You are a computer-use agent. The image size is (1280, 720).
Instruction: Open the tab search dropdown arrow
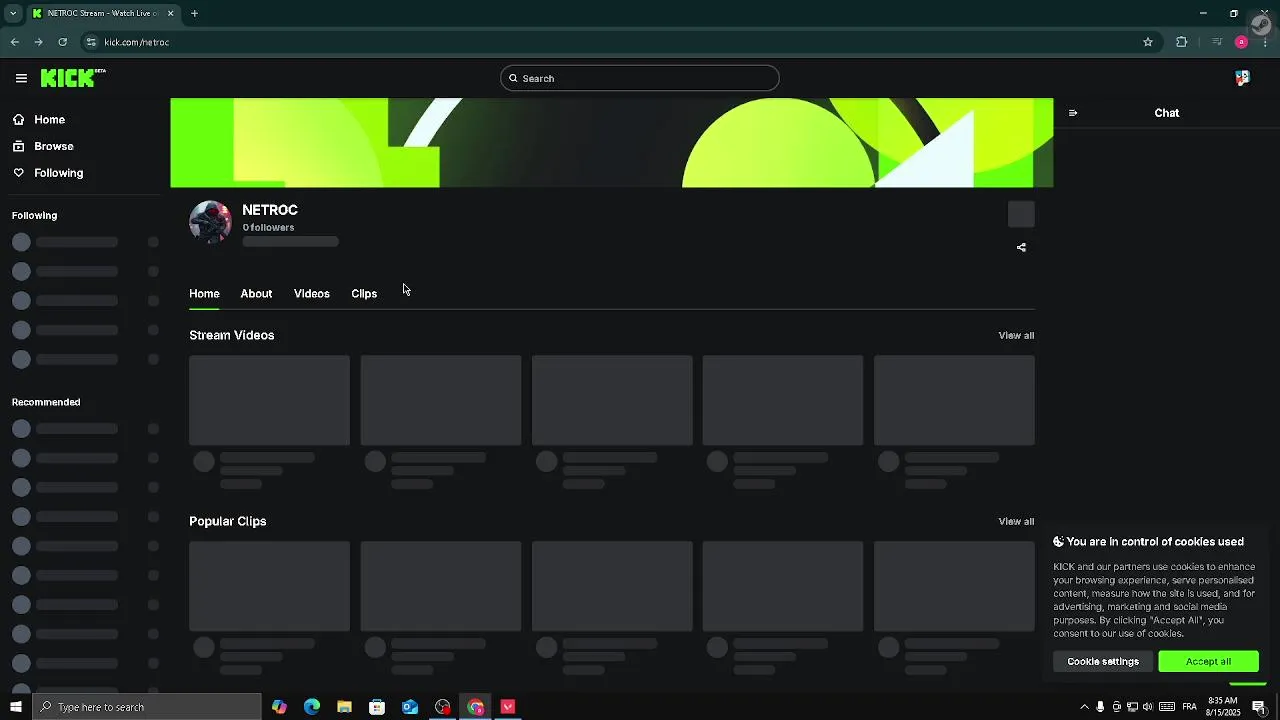pos(12,13)
